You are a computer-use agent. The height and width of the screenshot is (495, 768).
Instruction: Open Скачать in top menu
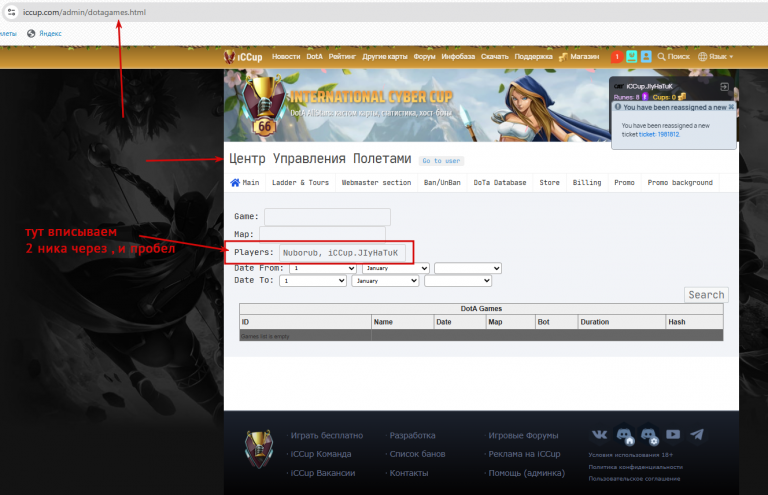click(x=495, y=57)
